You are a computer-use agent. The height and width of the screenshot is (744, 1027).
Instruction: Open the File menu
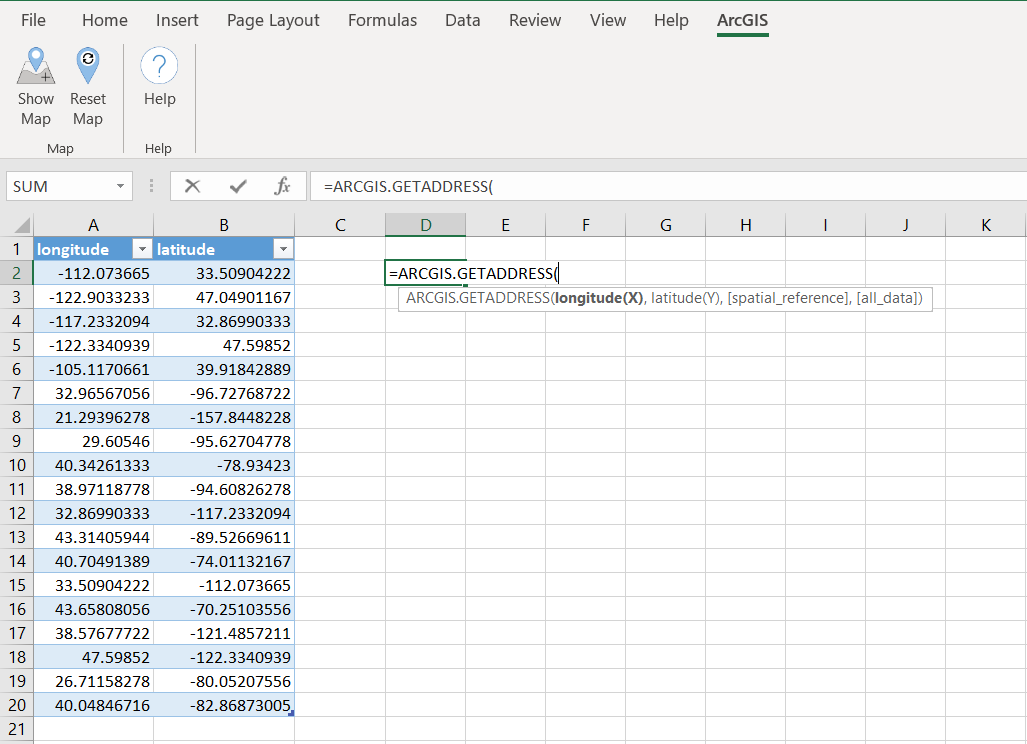click(x=33, y=20)
